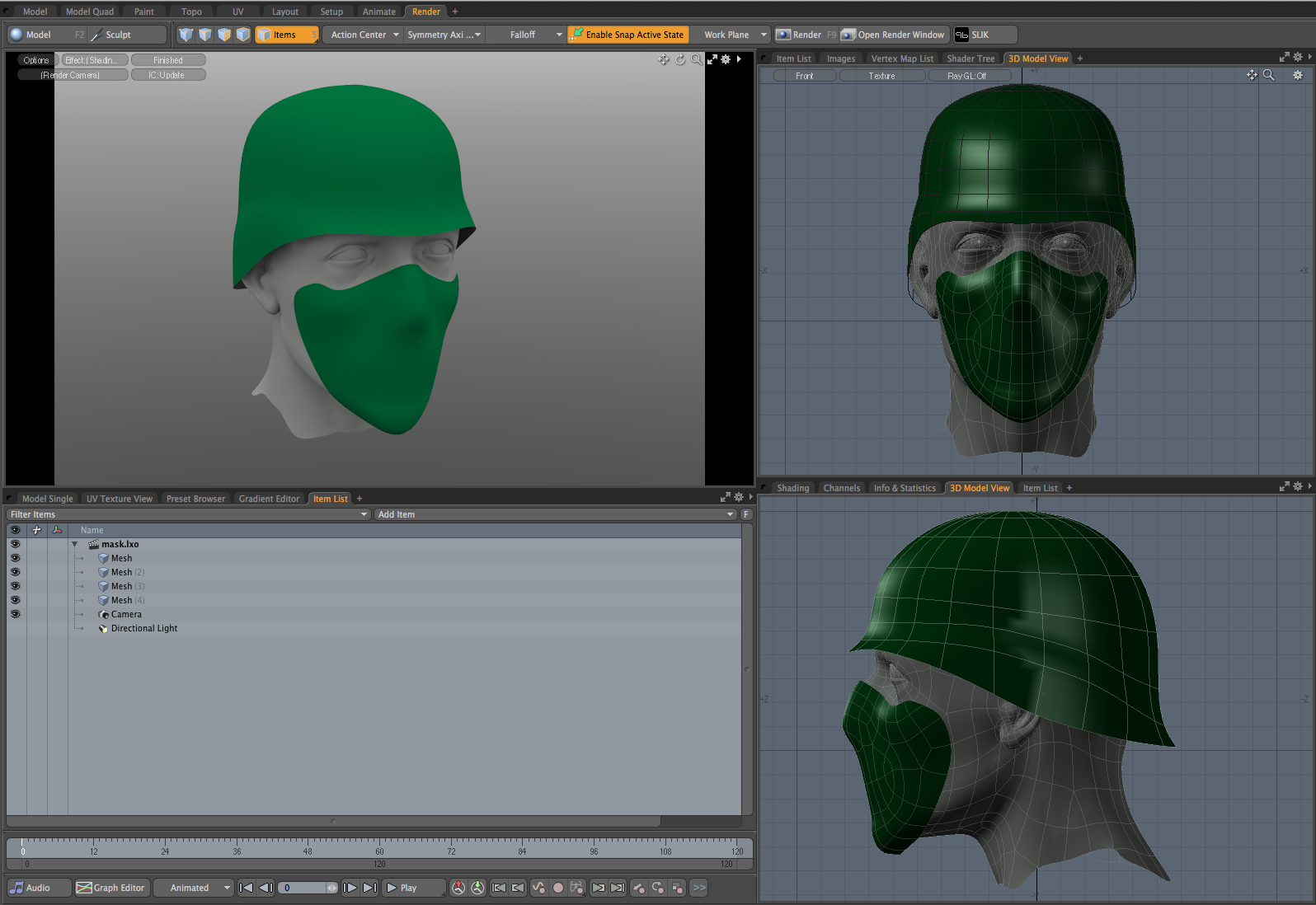Open the UV Texture View tab
Screen dimensions: 1316x905
pyautogui.click(x=120, y=499)
